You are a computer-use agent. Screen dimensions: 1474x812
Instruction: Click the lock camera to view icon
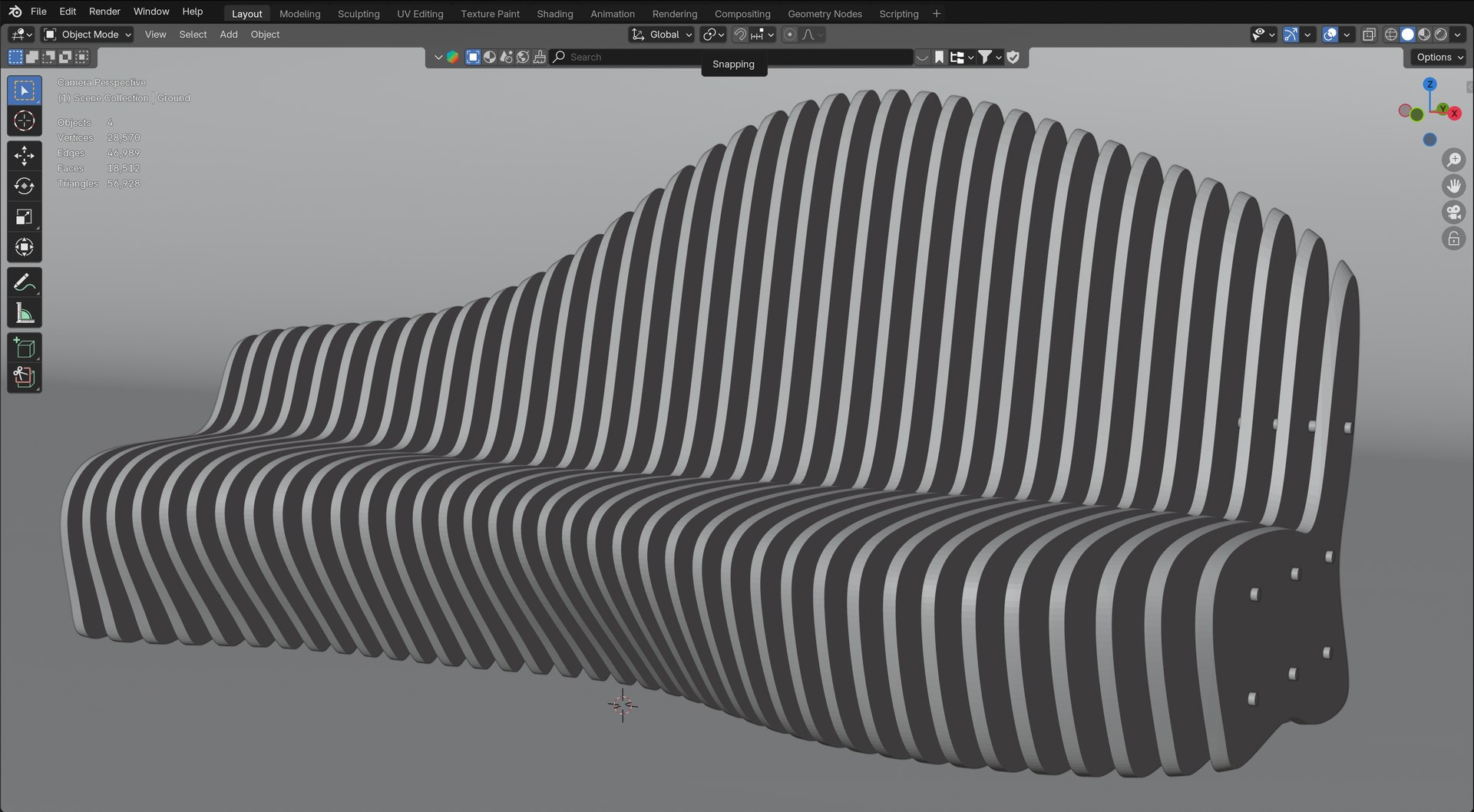point(1453,239)
